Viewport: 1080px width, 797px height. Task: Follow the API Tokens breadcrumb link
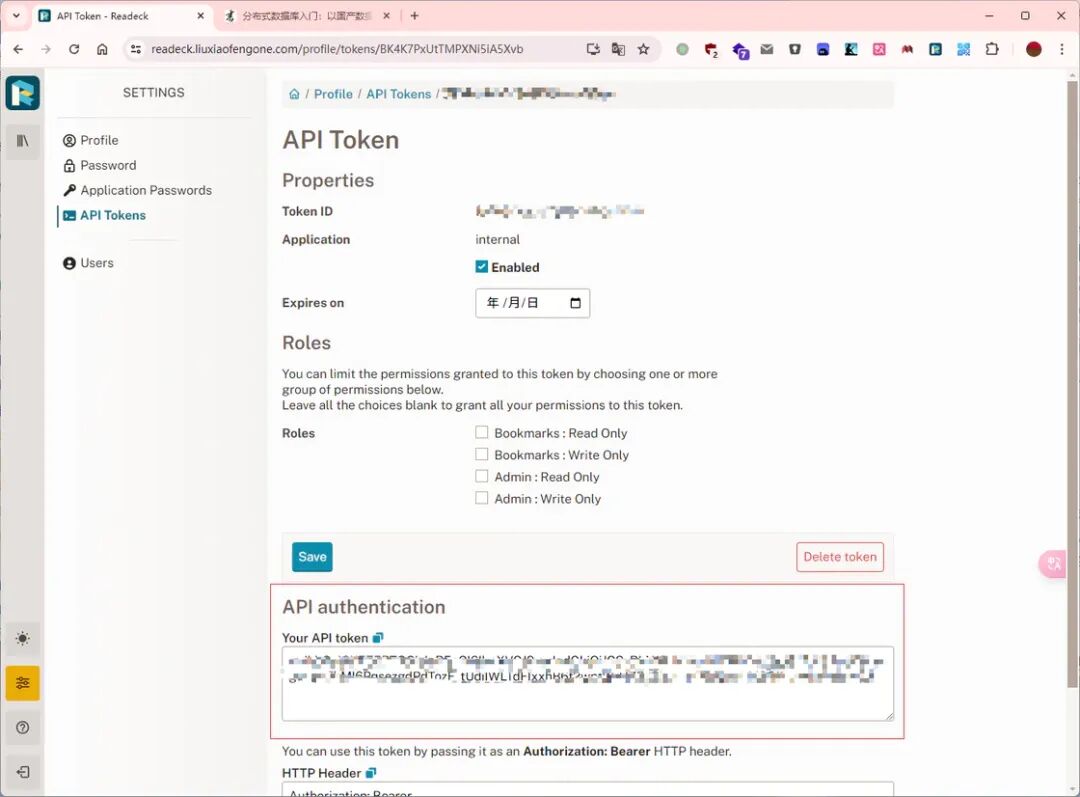pos(399,94)
